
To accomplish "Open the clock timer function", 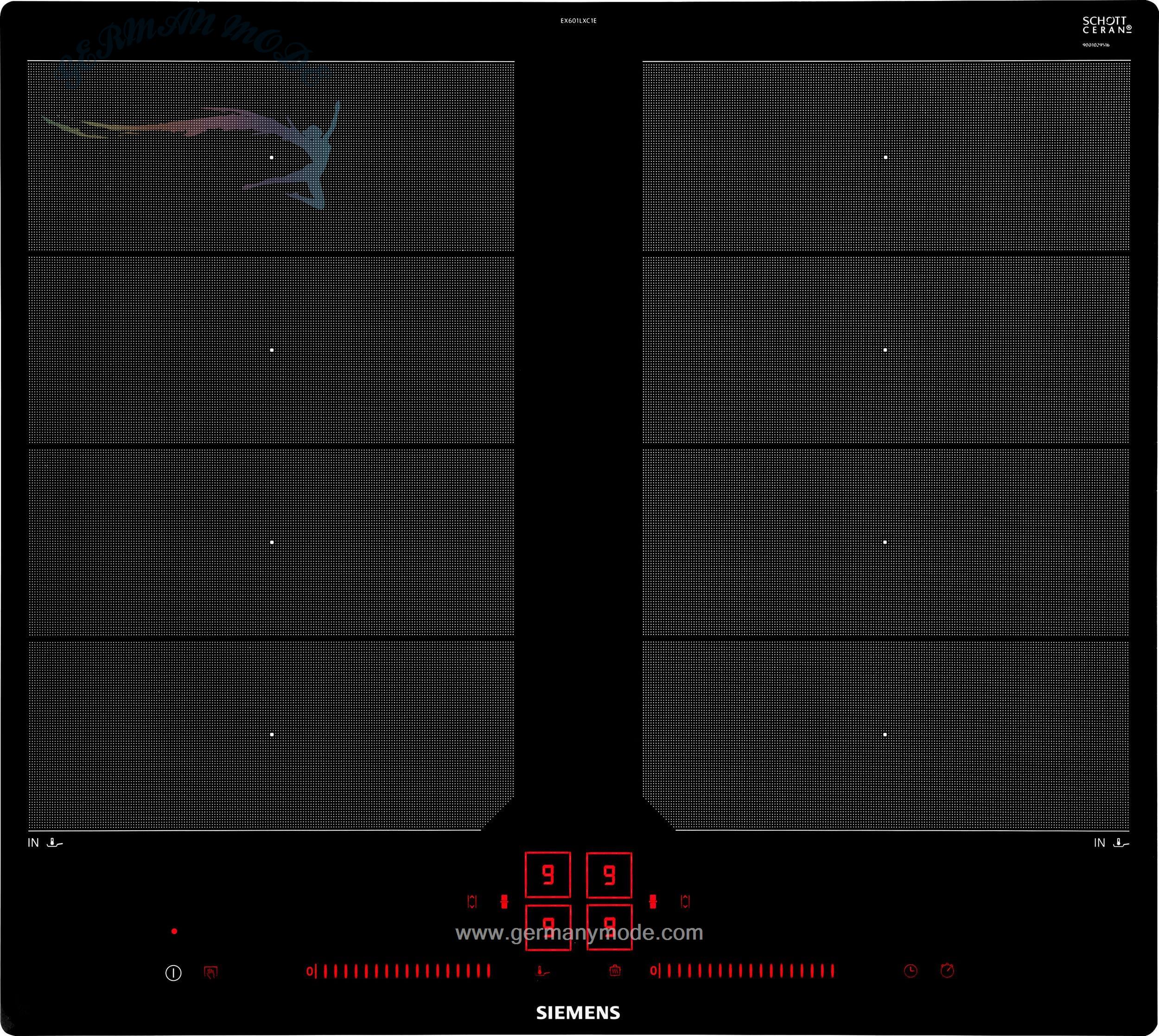I will tap(911, 971).
